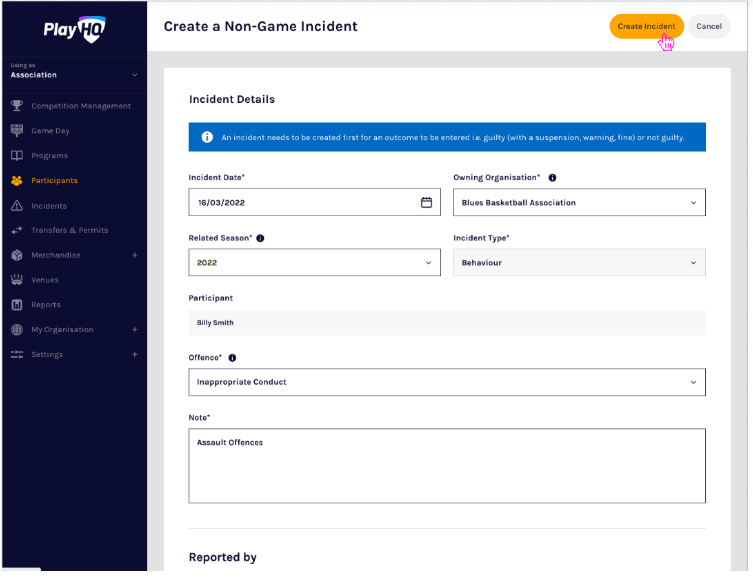
Task: Click the blue banner message about outcomes
Action: 453,138
